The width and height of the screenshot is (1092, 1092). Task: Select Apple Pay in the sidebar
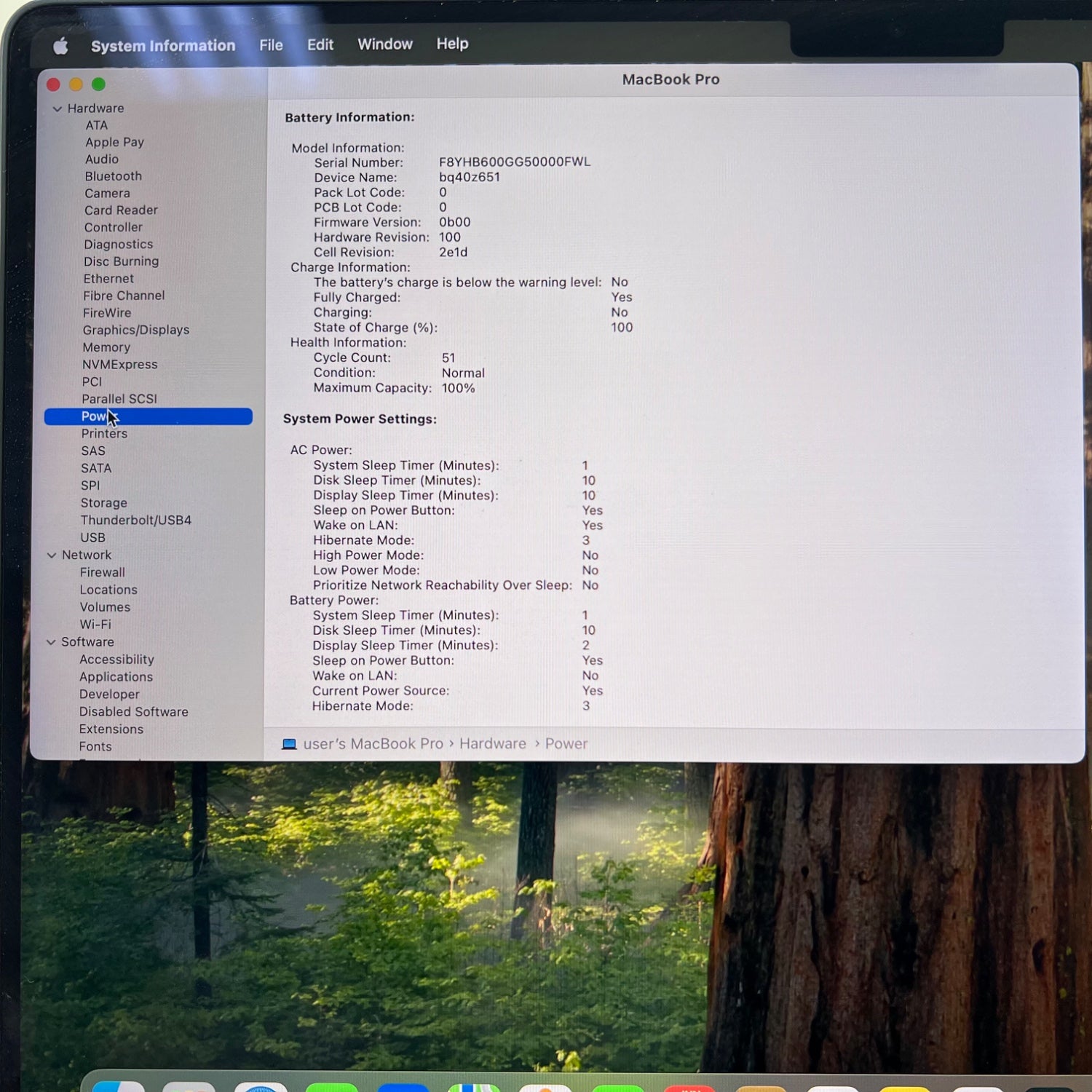(x=114, y=143)
